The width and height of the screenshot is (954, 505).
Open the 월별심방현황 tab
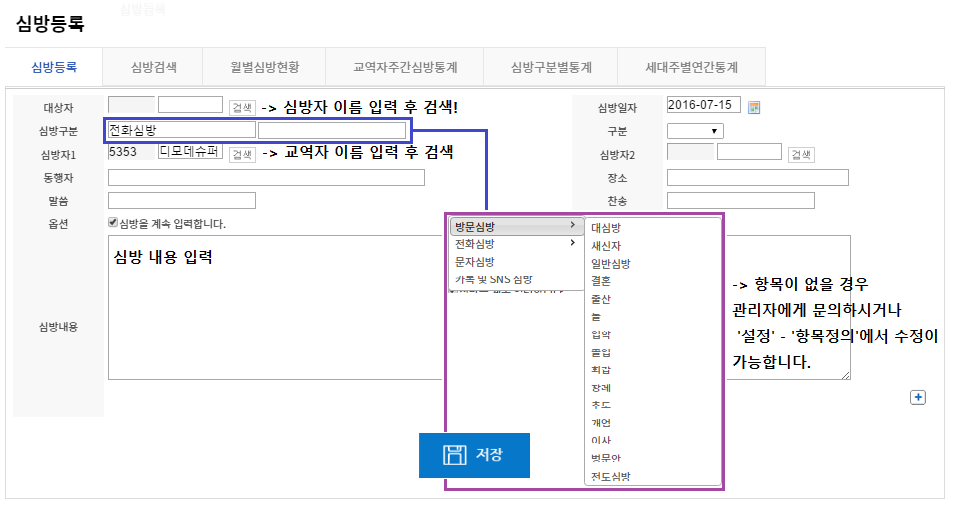(265, 67)
